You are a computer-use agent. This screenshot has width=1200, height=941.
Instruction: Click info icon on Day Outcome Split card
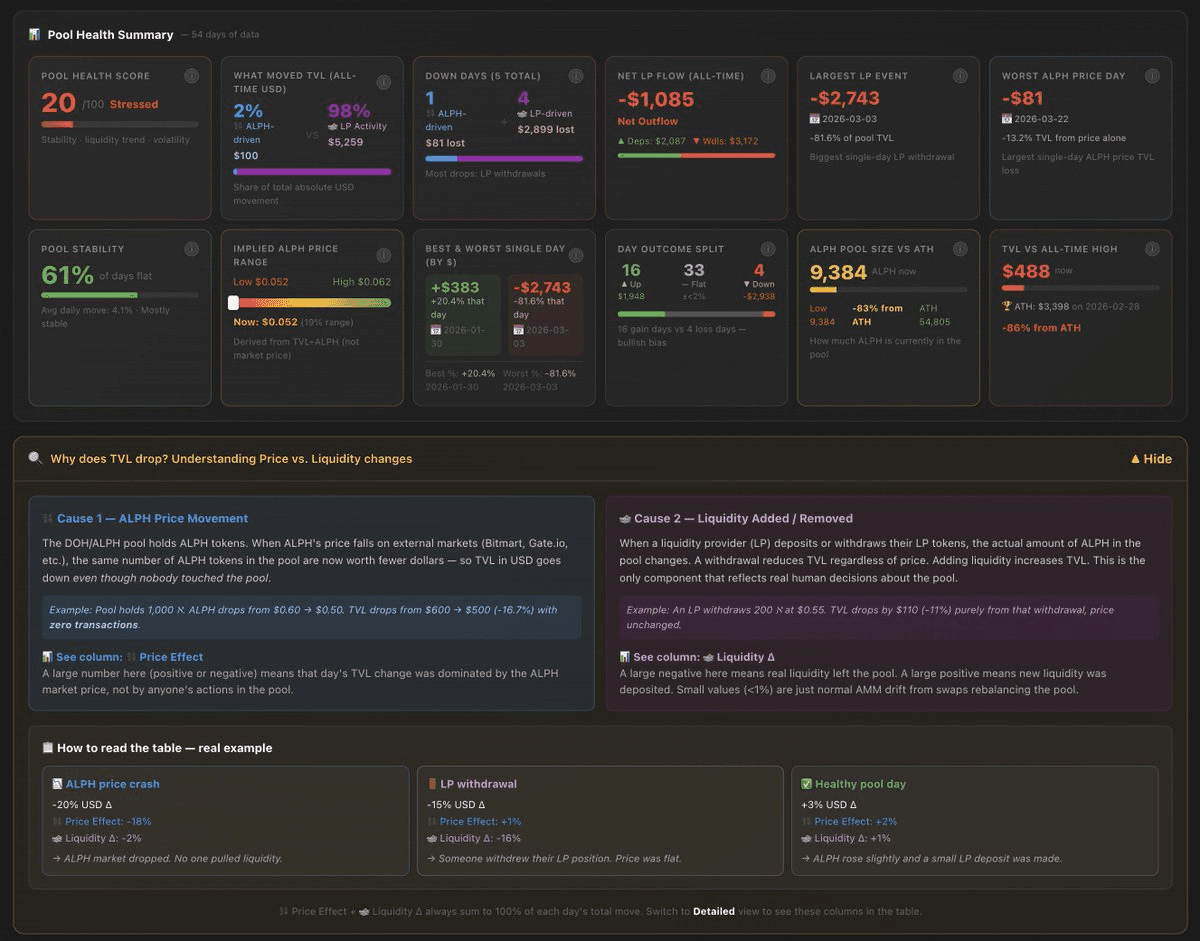767,249
